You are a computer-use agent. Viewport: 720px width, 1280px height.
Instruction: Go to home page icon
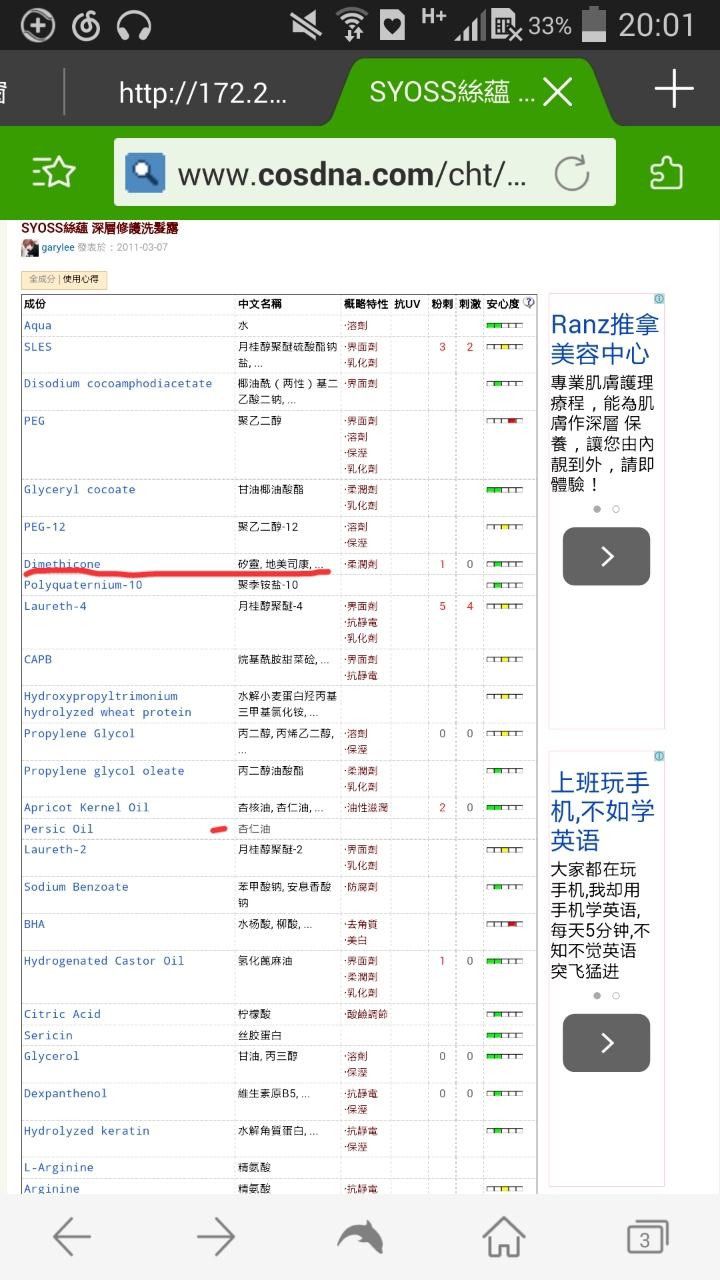coord(504,1237)
